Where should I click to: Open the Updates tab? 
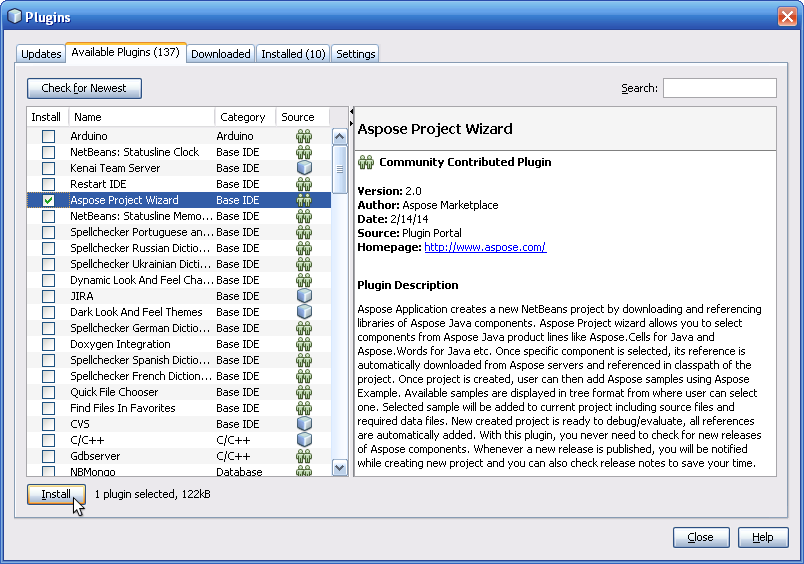pos(41,54)
